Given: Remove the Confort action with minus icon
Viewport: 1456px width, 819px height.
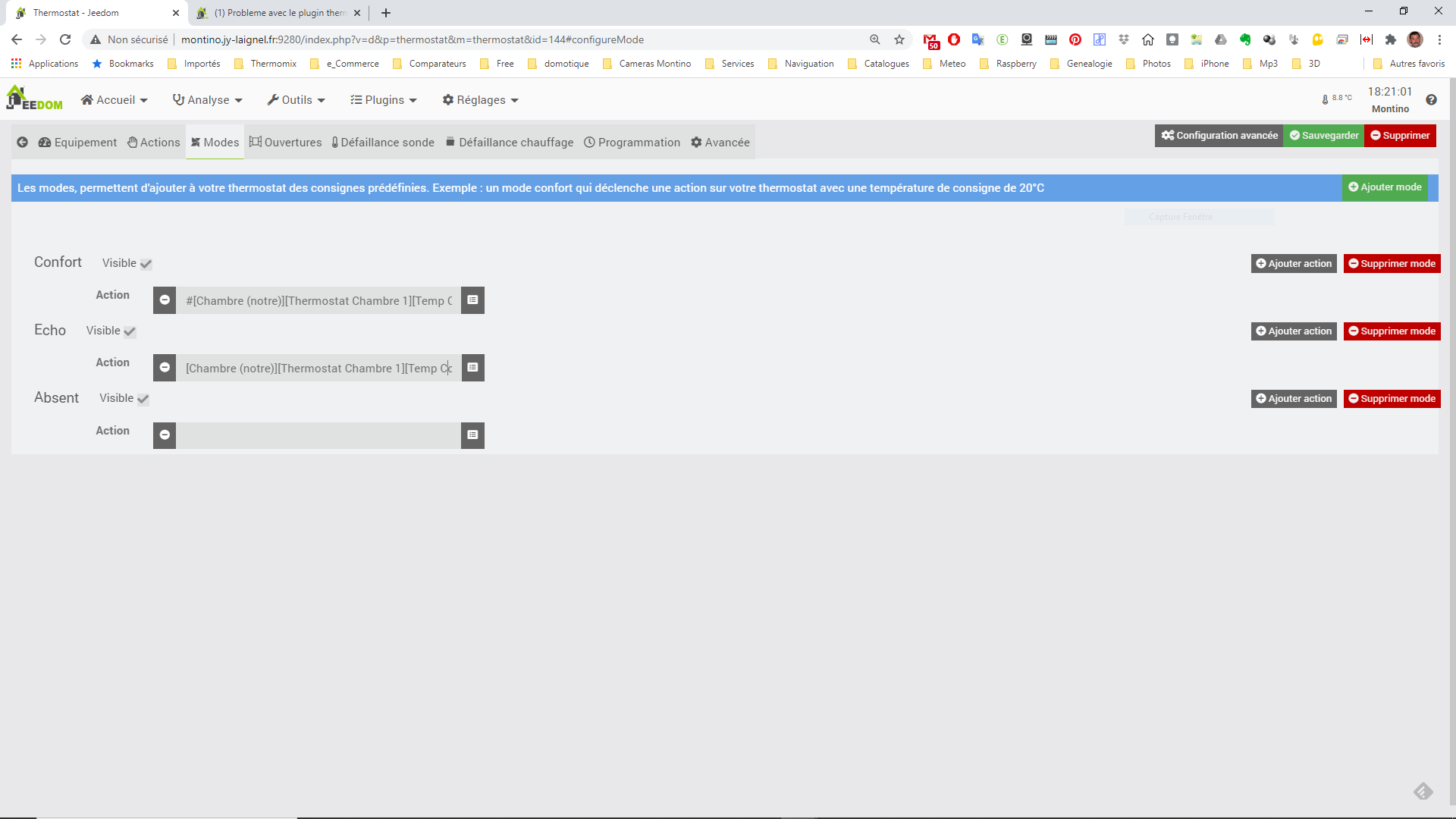Looking at the screenshot, I should click(x=165, y=300).
